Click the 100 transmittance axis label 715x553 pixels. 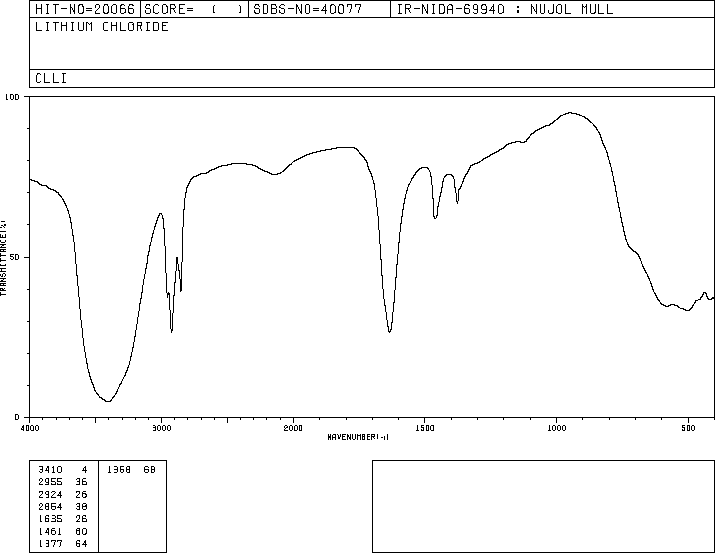tap(12, 97)
